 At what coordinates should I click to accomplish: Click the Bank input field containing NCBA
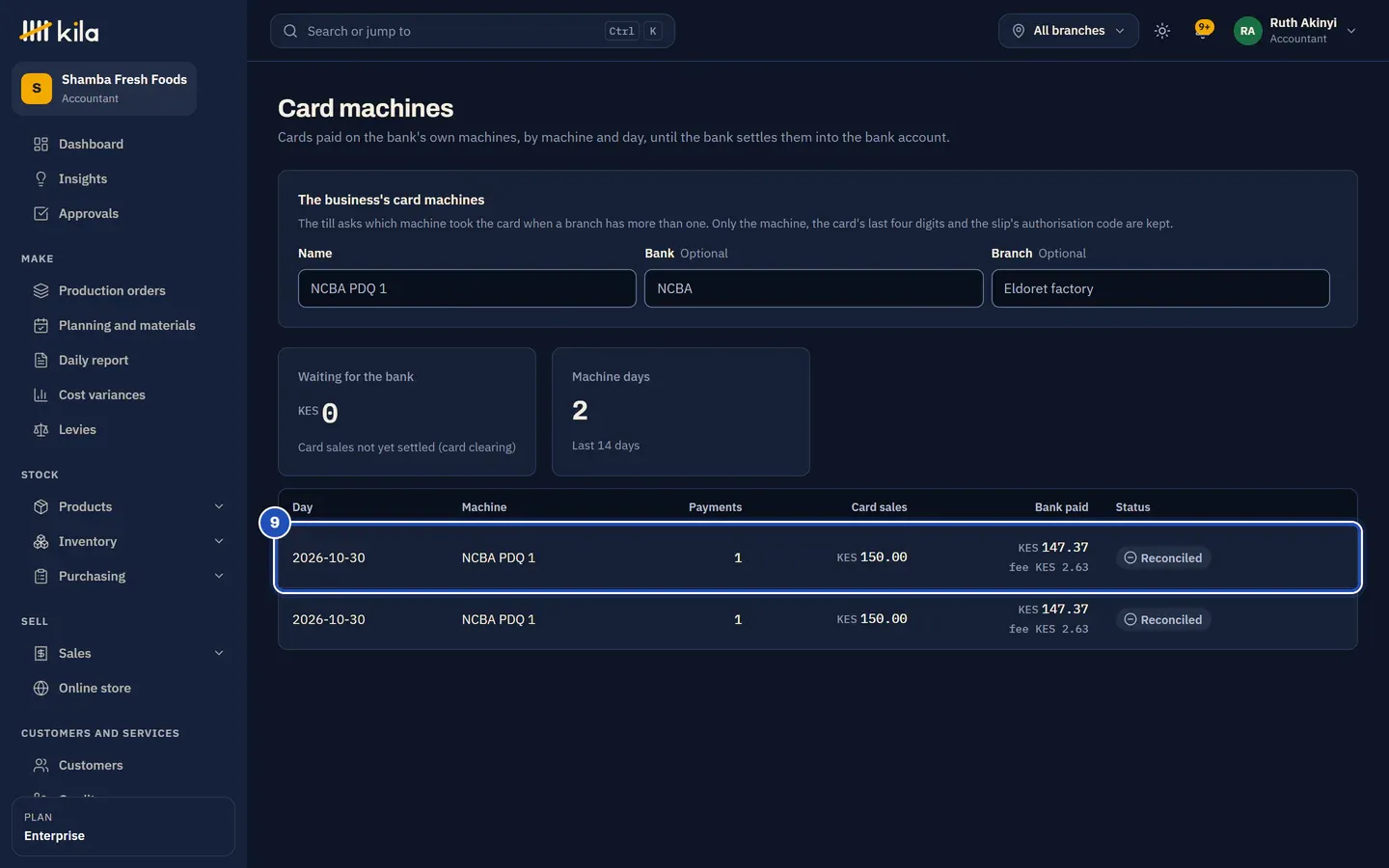tap(814, 288)
